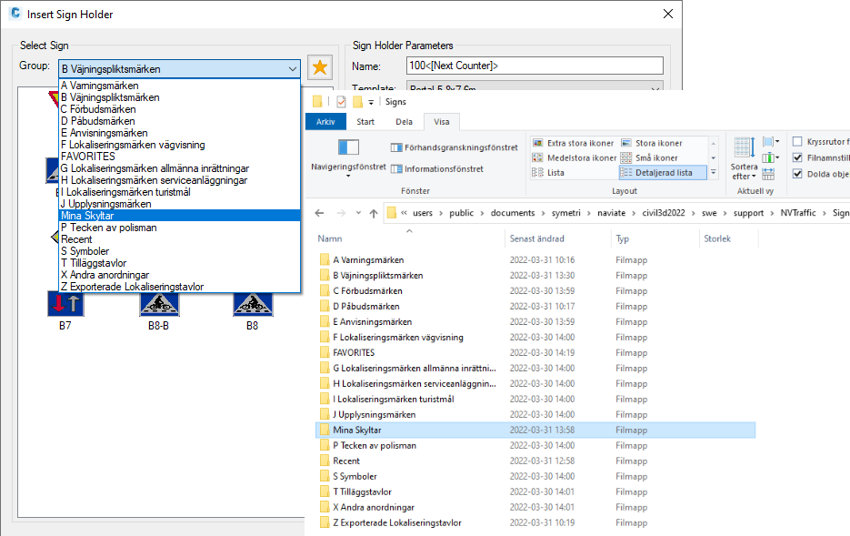Choose S Symboler in dropdown list
Screen dimensions: 850x536
[179, 251]
